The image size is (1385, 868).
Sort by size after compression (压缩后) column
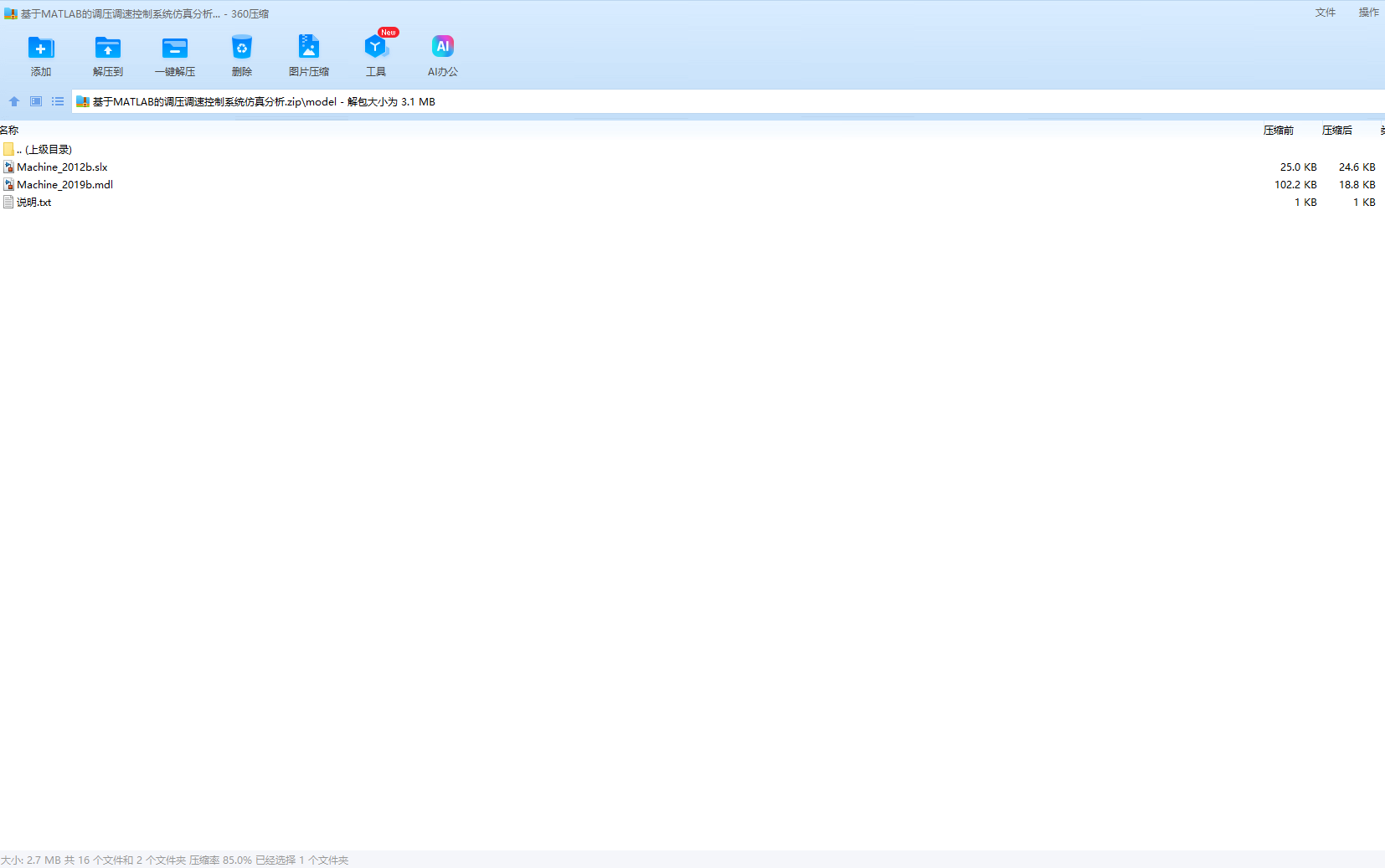pyautogui.click(x=1336, y=131)
